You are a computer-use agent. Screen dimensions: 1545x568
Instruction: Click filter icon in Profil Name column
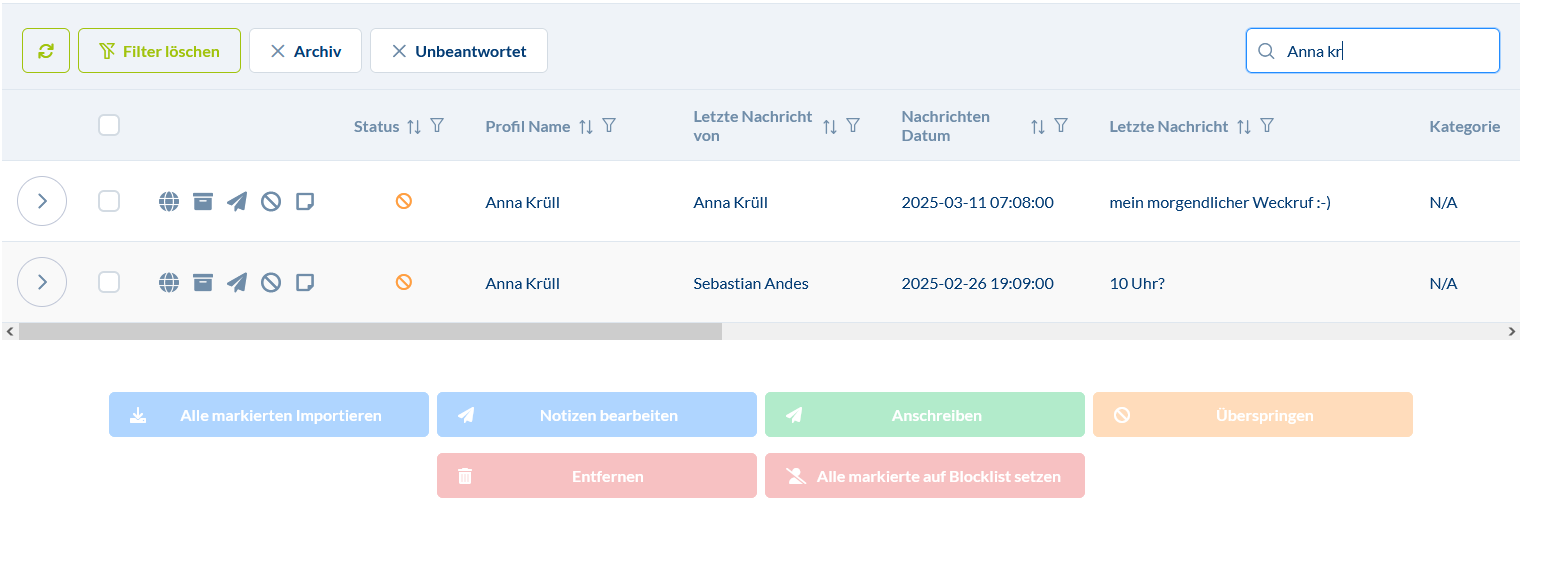609,126
